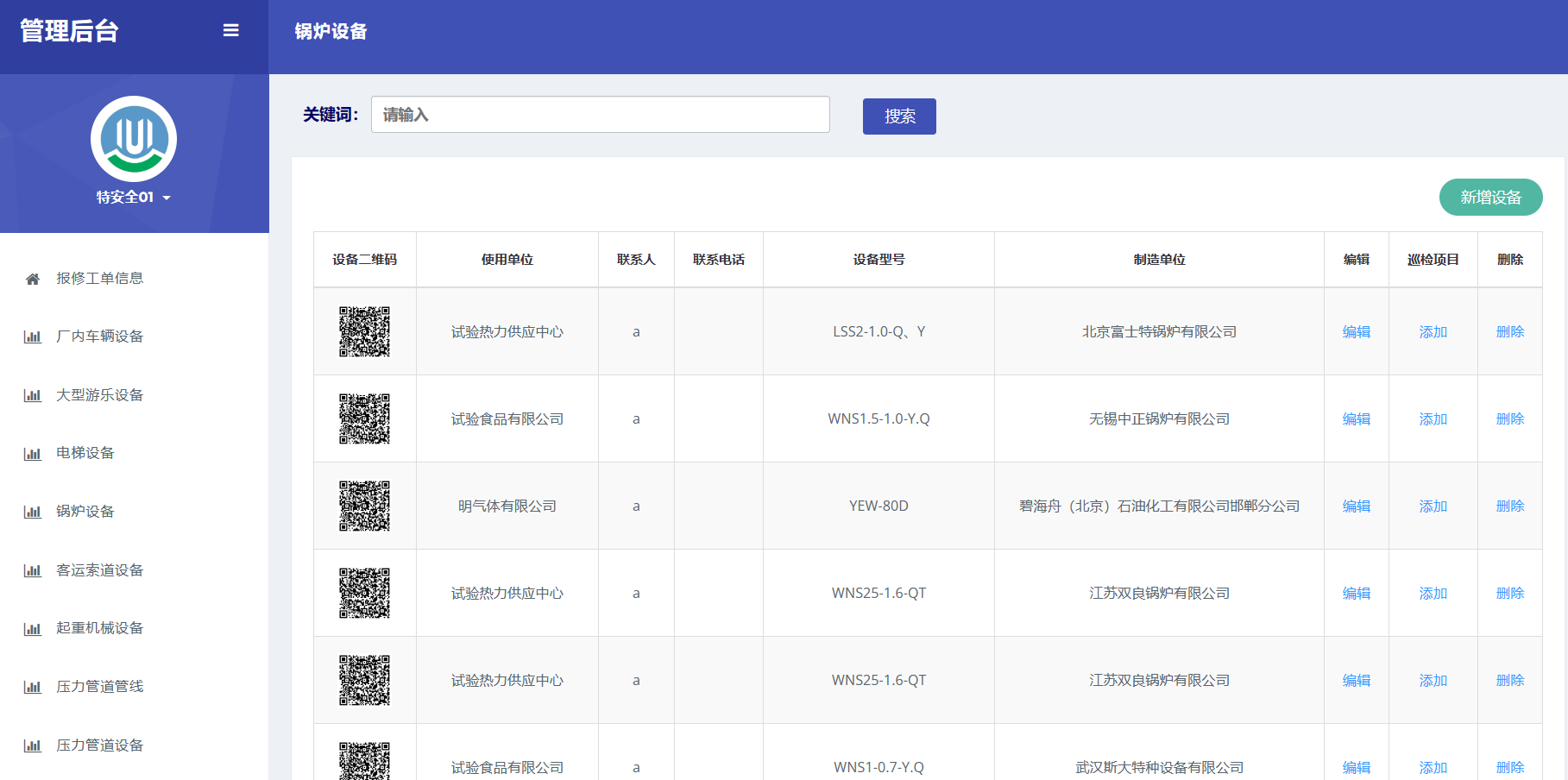Click the 搜索 button
The image size is (1568, 780).
pyautogui.click(x=899, y=116)
